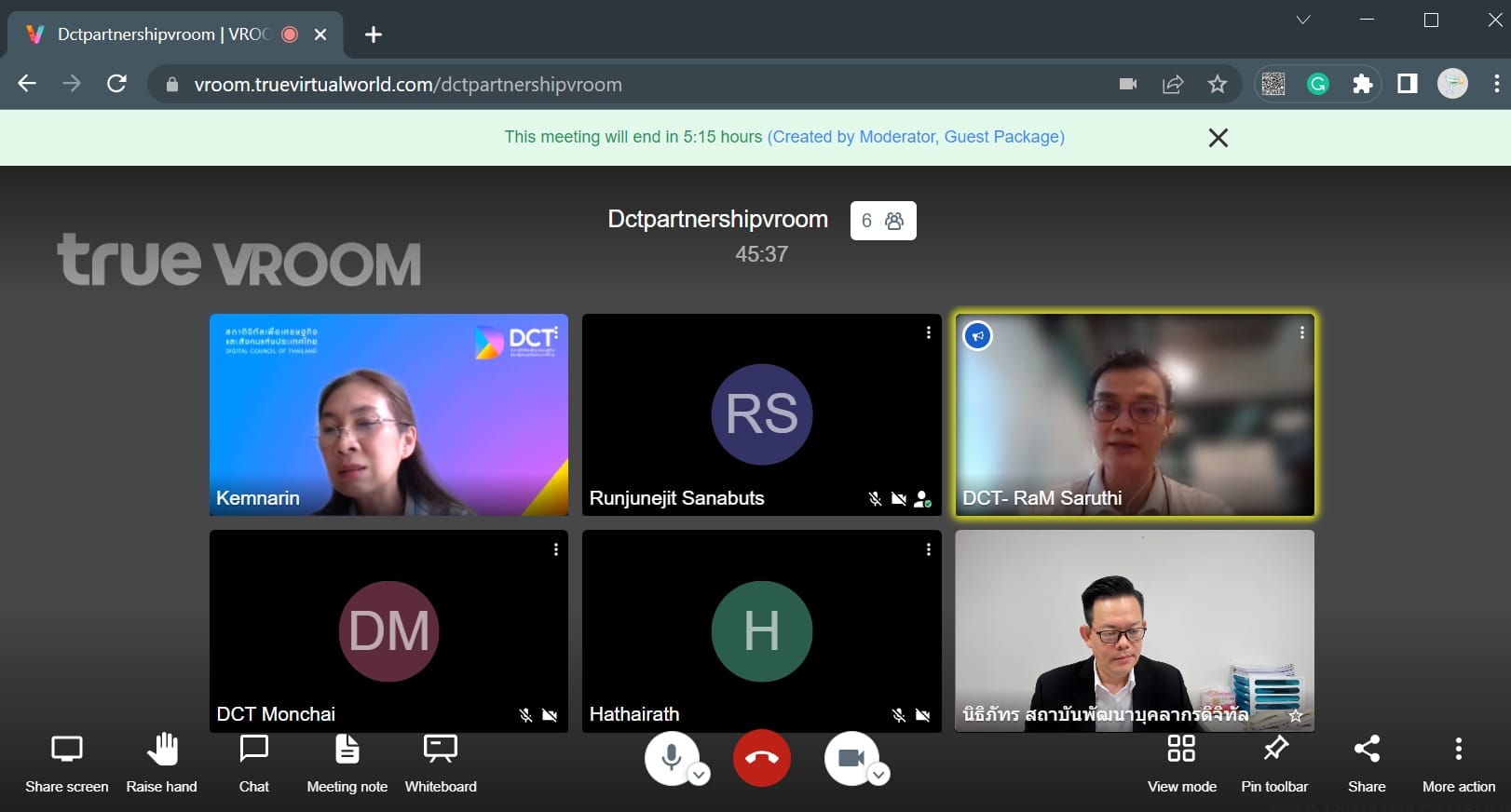The width and height of the screenshot is (1511, 812).
Task: Open View mode layout options
Action: (x=1181, y=750)
